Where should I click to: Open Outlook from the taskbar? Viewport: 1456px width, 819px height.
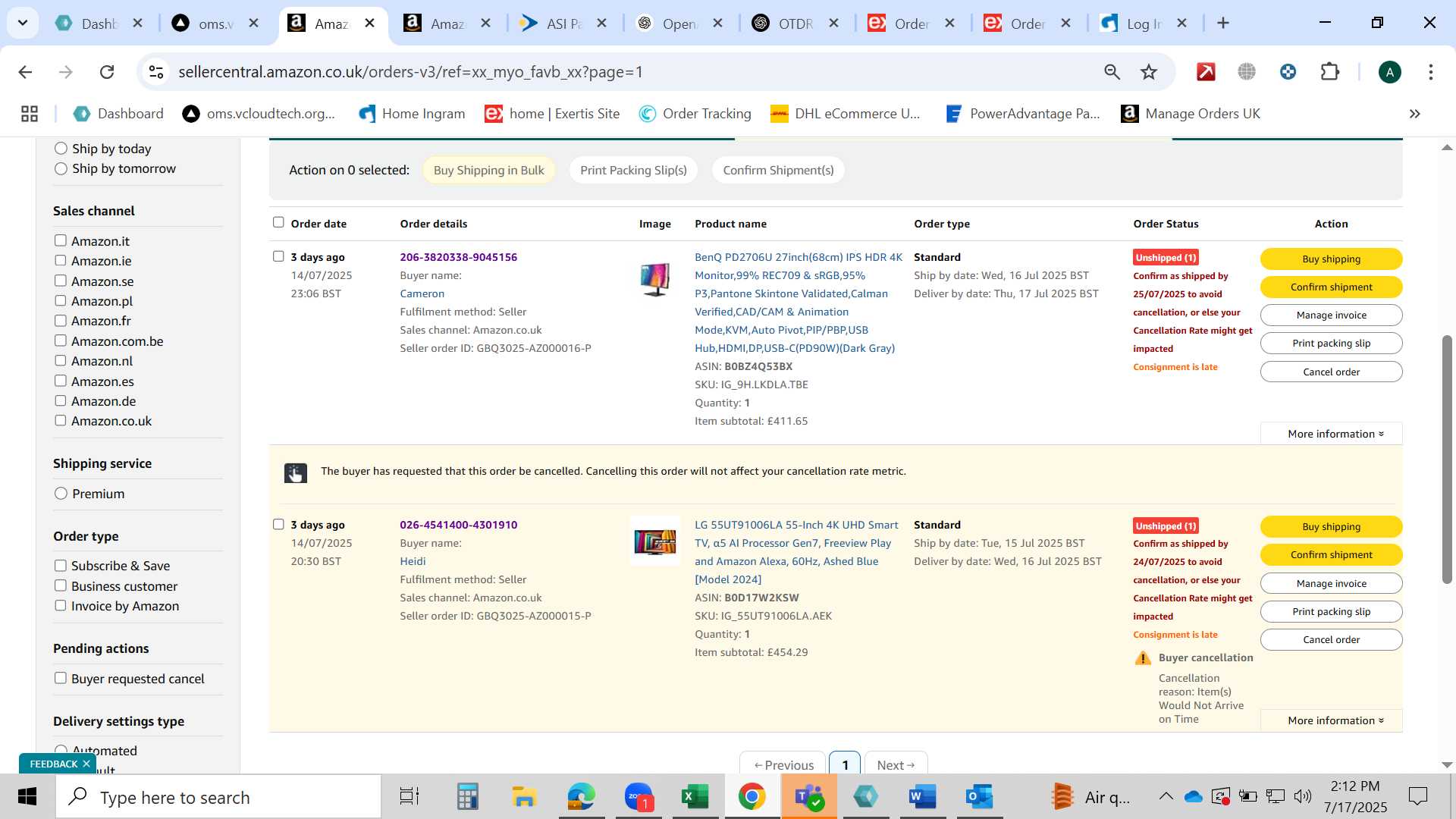(979, 797)
